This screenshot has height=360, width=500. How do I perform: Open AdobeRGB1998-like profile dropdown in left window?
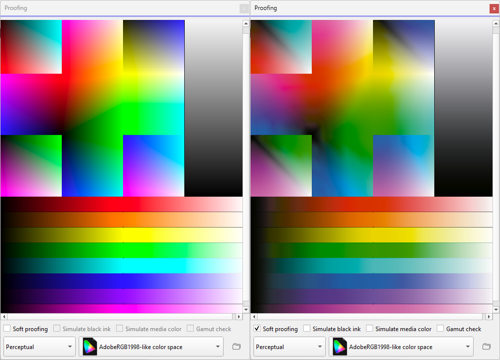pyautogui.click(x=151, y=347)
